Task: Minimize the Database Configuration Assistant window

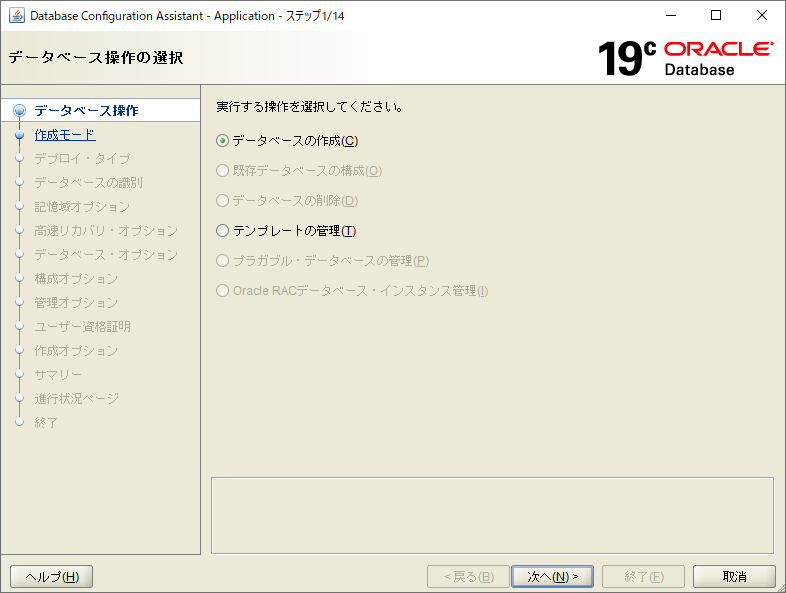Action: (671, 16)
